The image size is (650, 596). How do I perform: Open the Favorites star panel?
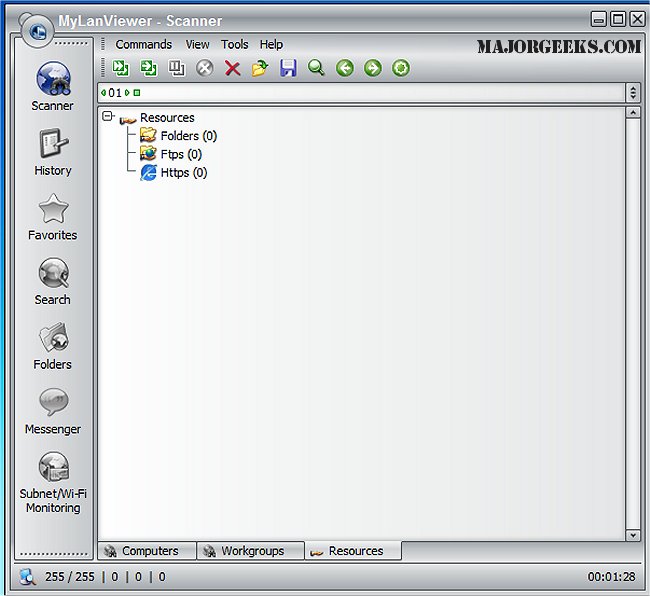(53, 217)
